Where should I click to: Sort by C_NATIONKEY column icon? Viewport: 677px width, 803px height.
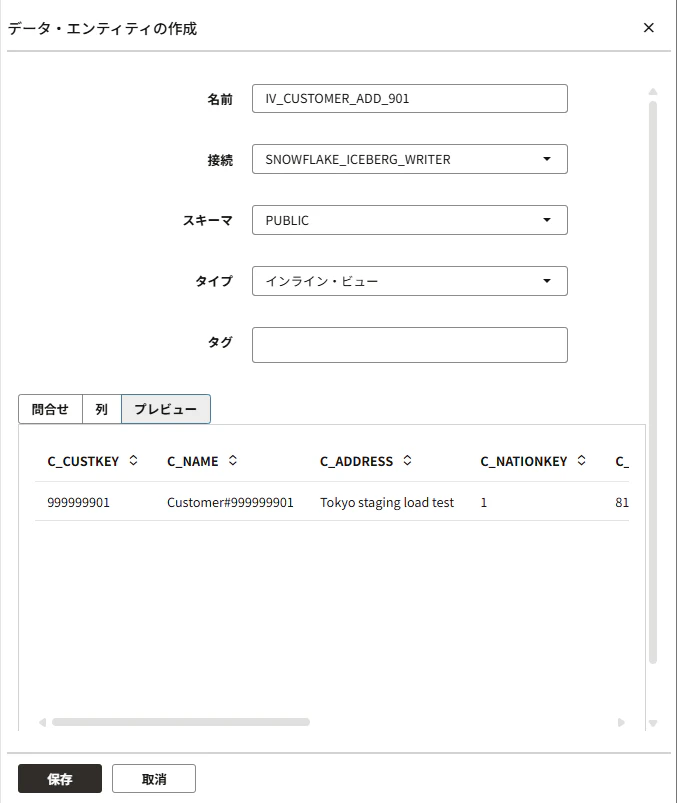tap(581, 460)
